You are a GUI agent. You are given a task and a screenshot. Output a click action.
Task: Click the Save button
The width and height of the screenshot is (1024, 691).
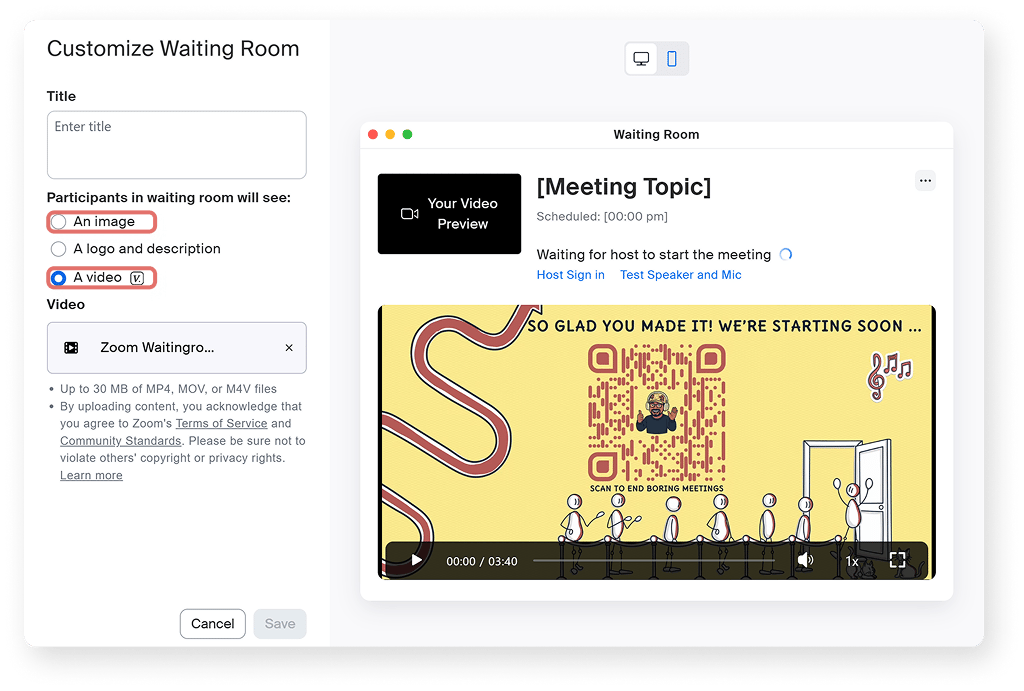(280, 624)
